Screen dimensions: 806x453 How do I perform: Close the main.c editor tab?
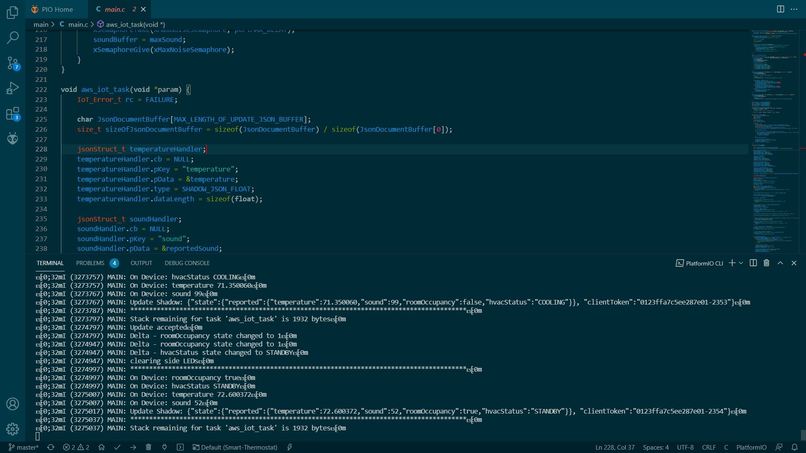(143, 9)
